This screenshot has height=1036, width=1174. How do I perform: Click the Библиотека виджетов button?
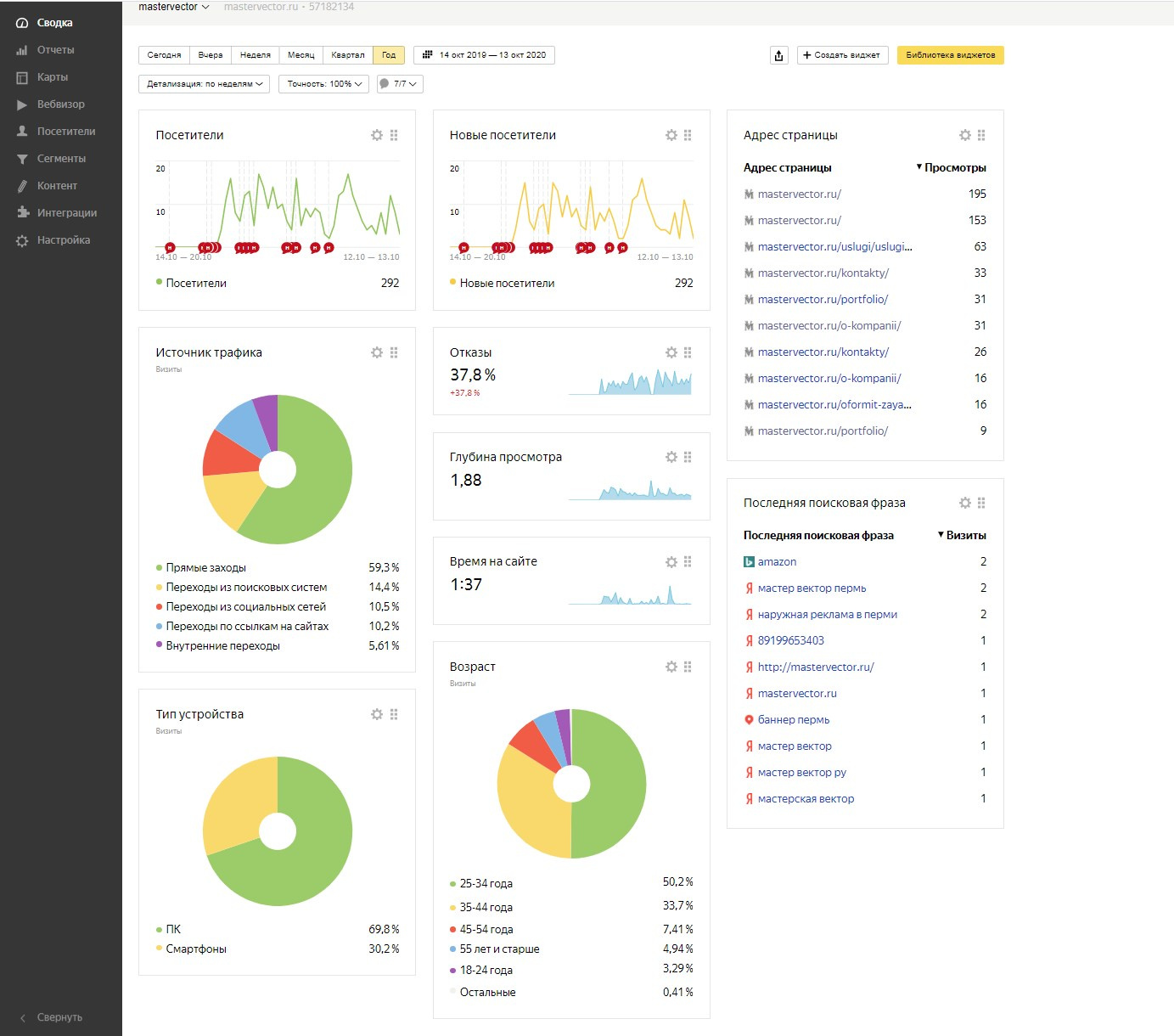coord(950,55)
